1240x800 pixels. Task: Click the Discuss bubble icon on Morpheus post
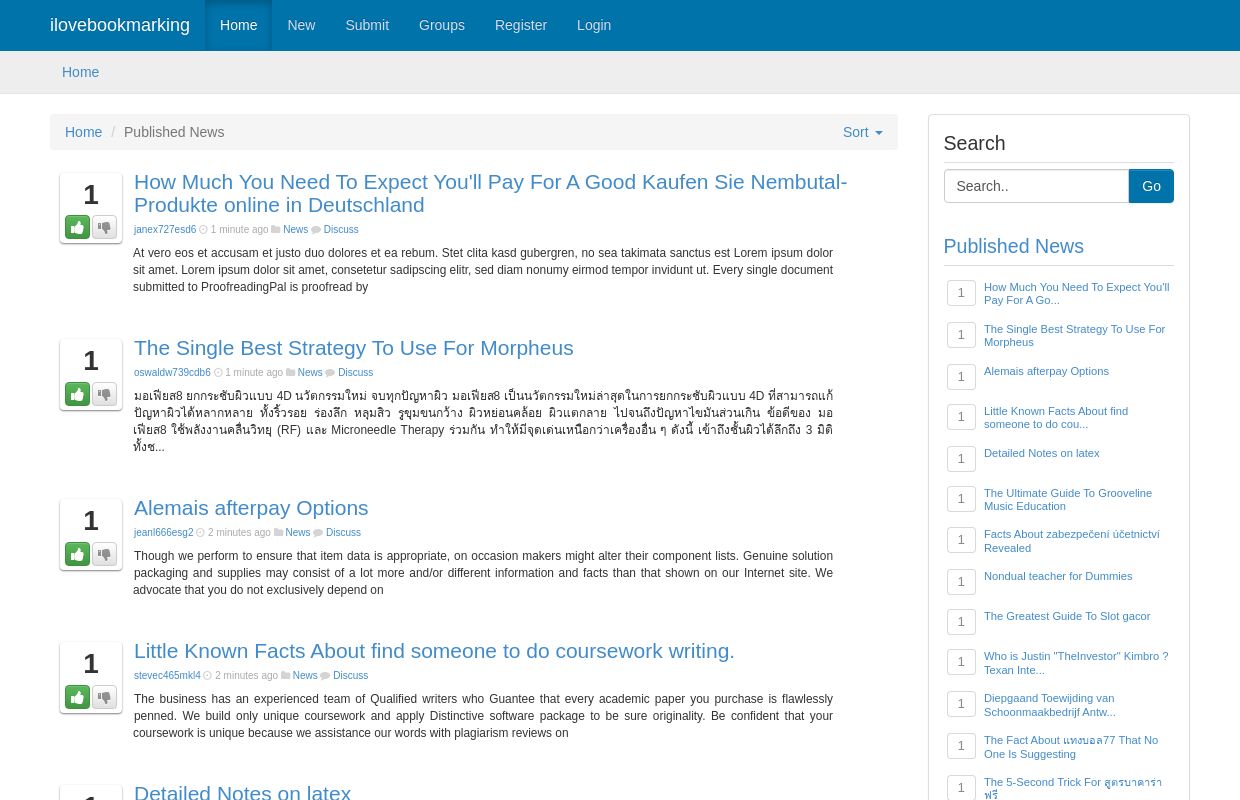(331, 372)
